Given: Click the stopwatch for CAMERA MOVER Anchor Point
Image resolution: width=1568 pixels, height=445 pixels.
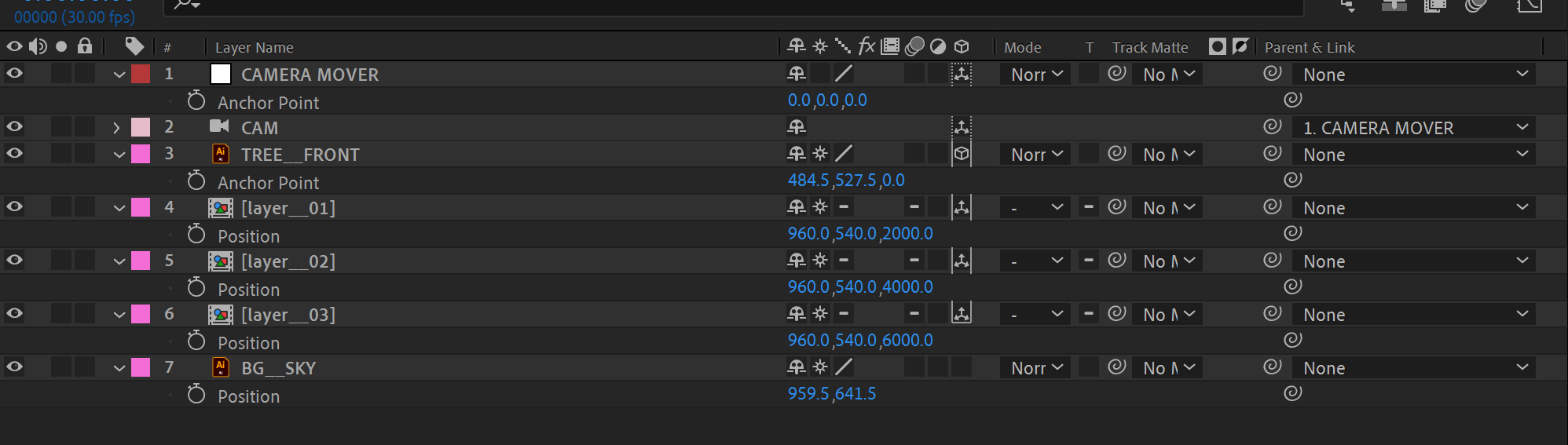Looking at the screenshot, I should click(x=196, y=101).
